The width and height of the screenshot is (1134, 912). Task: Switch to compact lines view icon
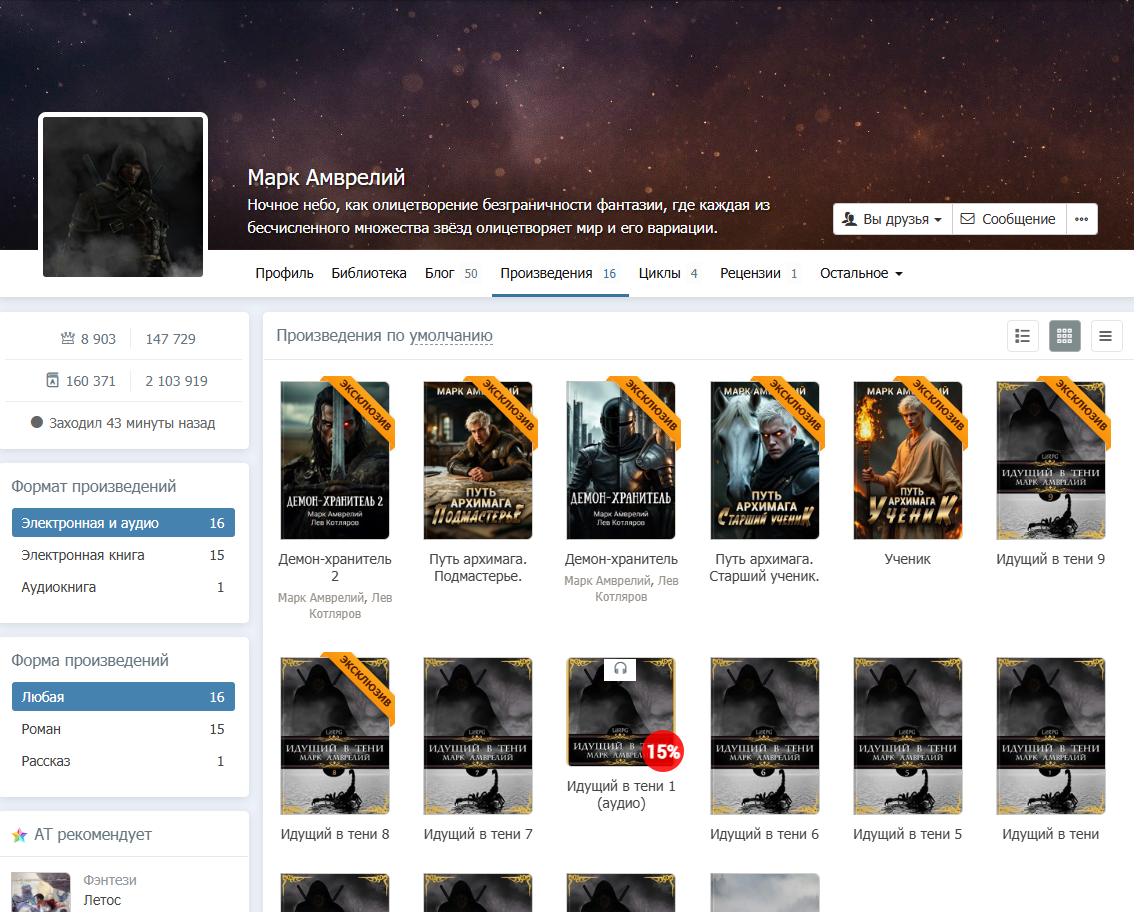pos(1106,336)
